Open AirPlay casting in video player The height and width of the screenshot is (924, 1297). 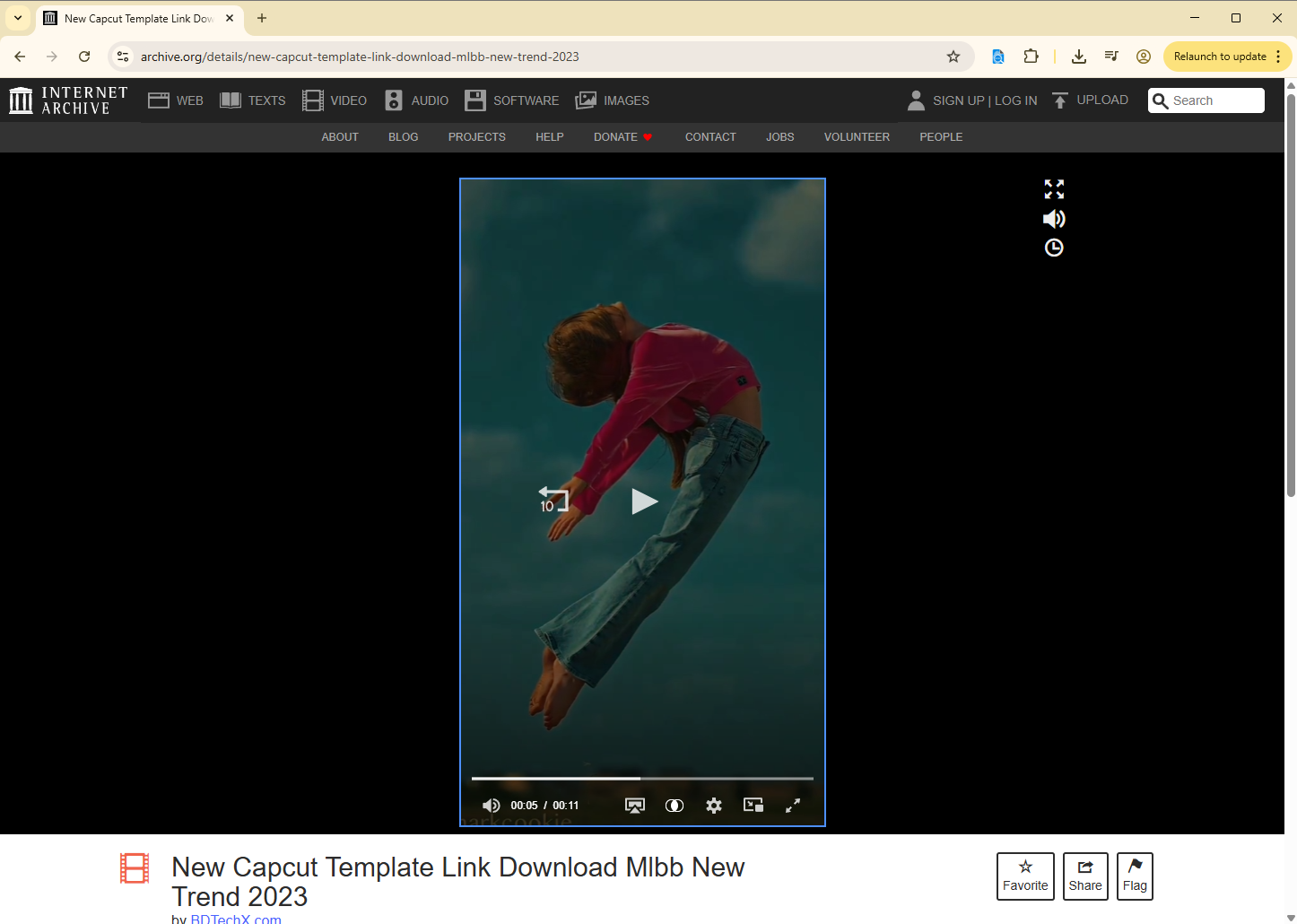(635, 806)
